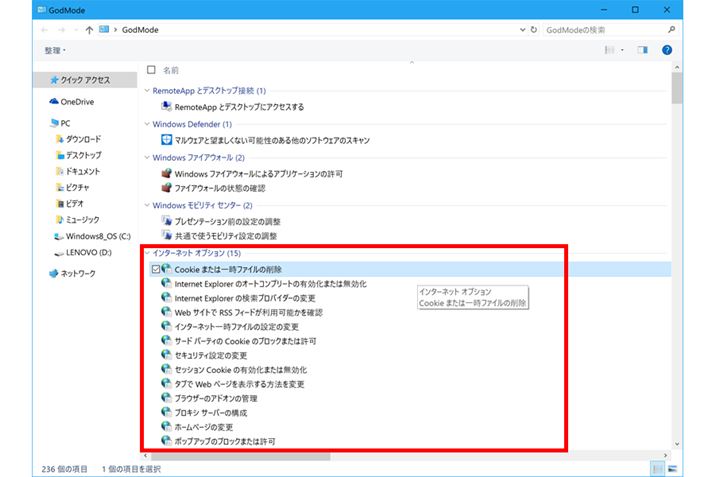Click the vertical scrollbar thumb
The image size is (715, 477).
pos(677,88)
